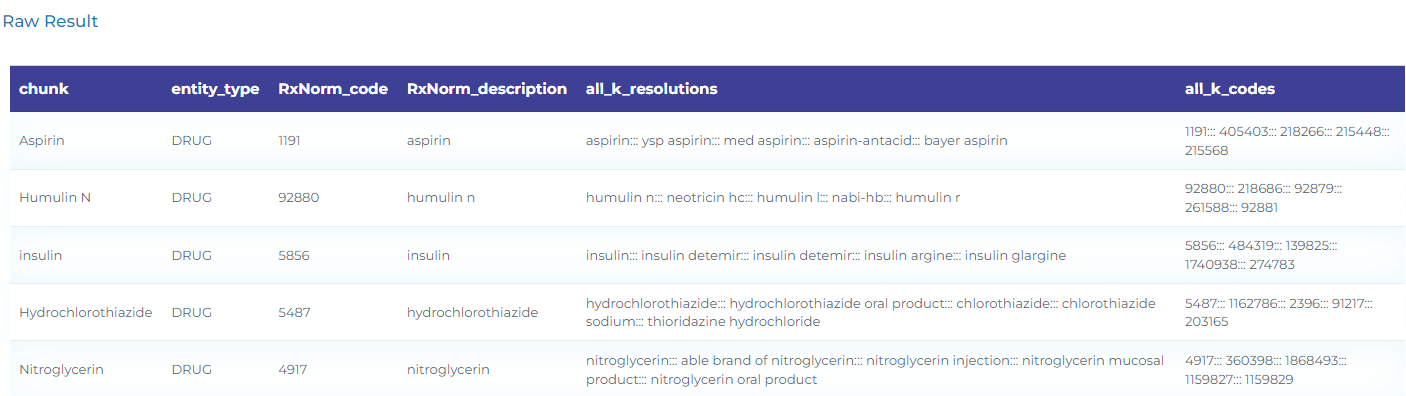This screenshot has height=396, width=1406.
Task: Select the RxNorm_description column header
Action: click(x=487, y=89)
